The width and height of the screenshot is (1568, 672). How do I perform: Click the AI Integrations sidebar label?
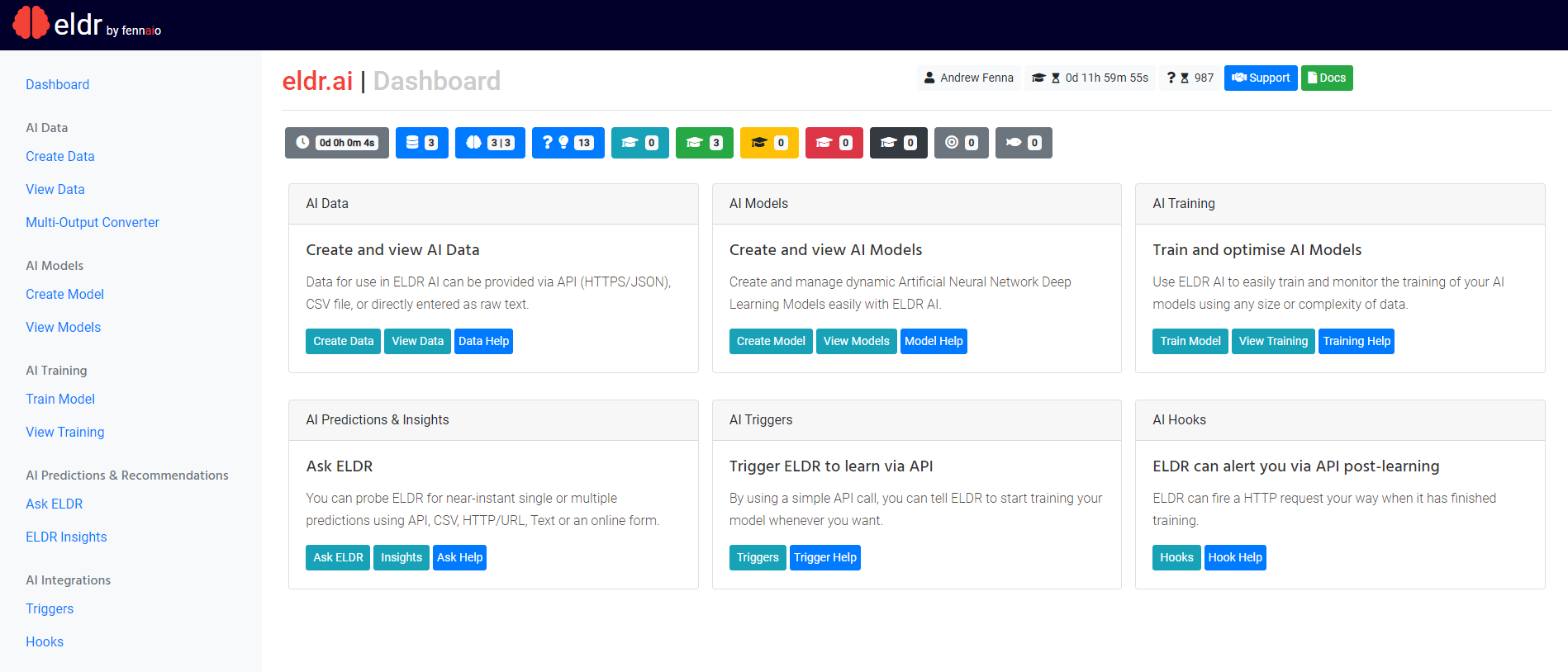tap(69, 580)
